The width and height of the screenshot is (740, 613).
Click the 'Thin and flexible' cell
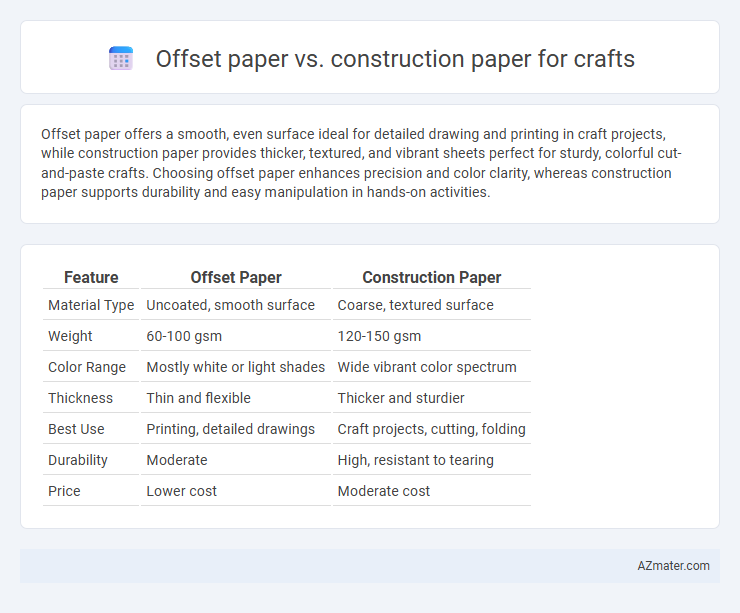(x=236, y=398)
